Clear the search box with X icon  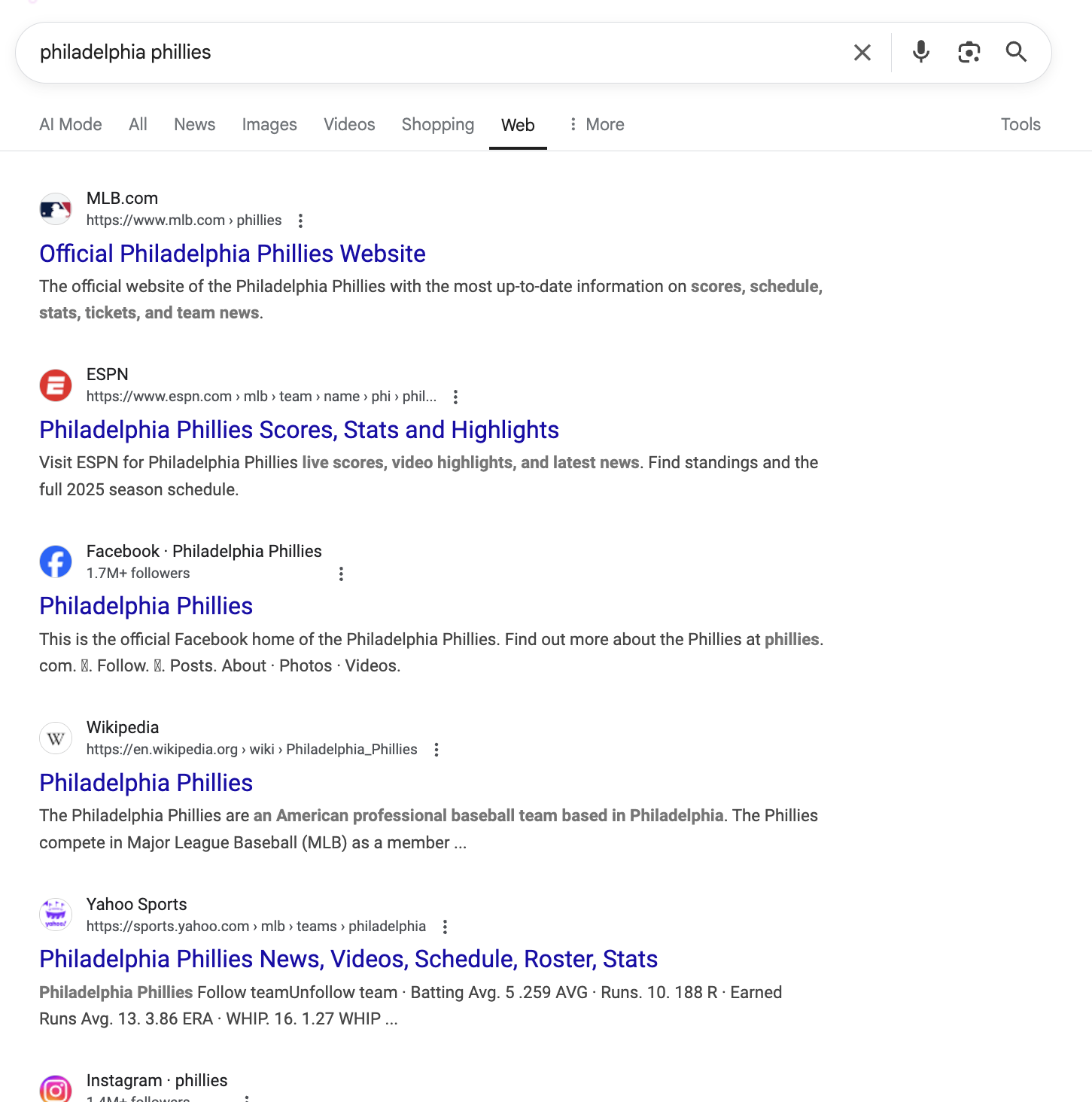pyautogui.click(x=862, y=52)
